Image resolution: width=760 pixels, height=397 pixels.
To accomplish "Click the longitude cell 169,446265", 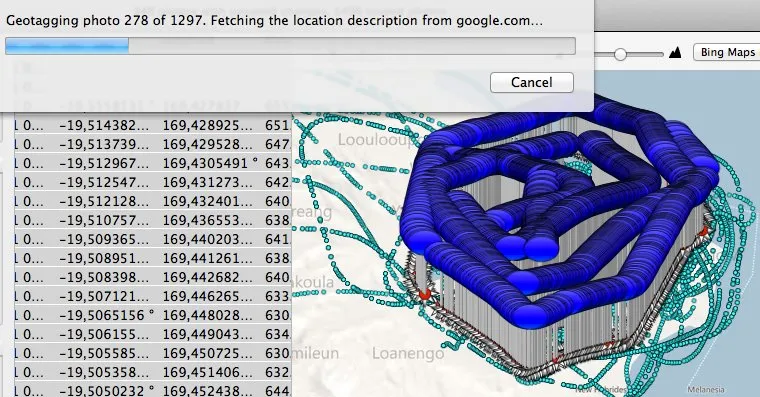I will coord(207,296).
